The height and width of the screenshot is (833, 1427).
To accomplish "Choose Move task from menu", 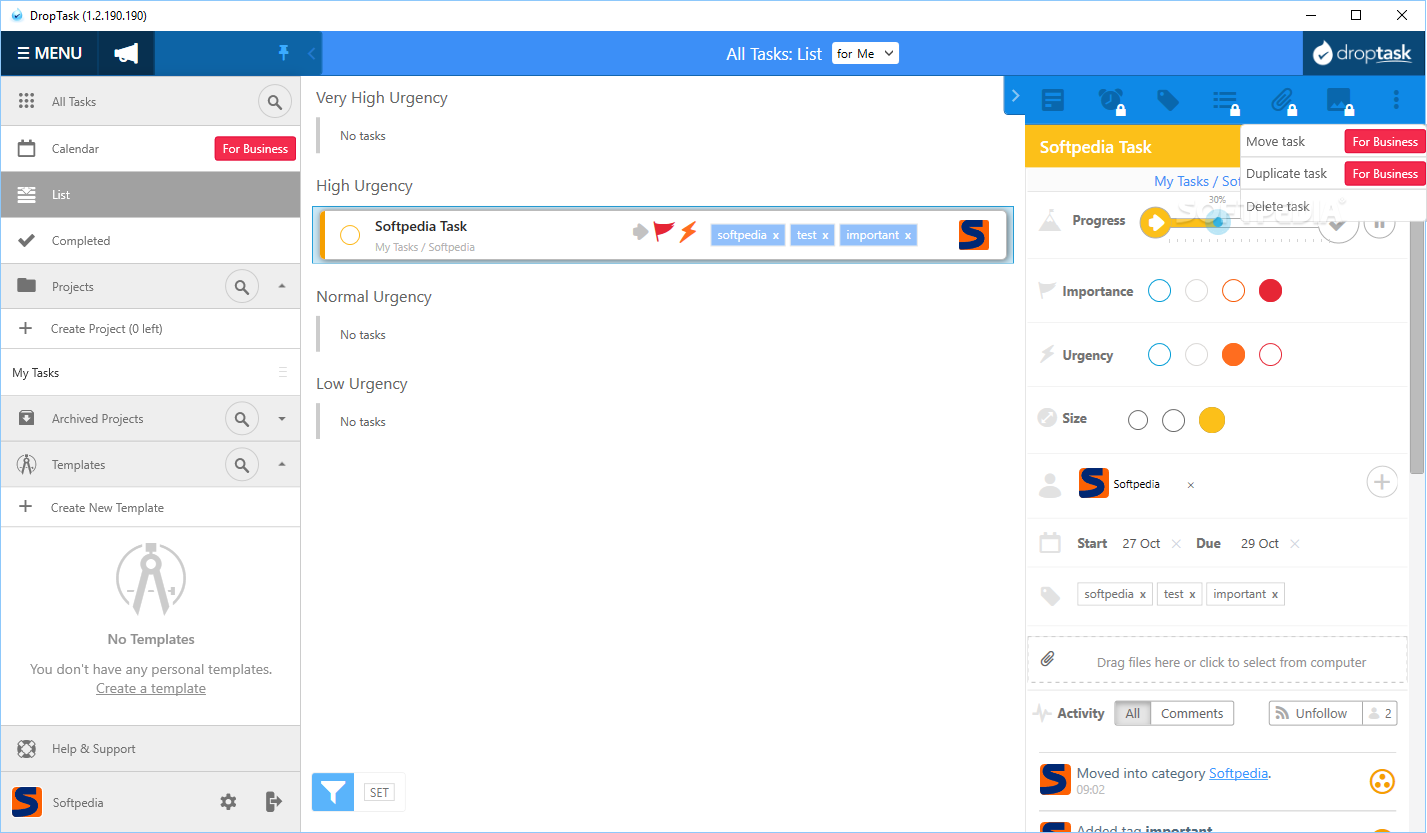I will (1276, 142).
